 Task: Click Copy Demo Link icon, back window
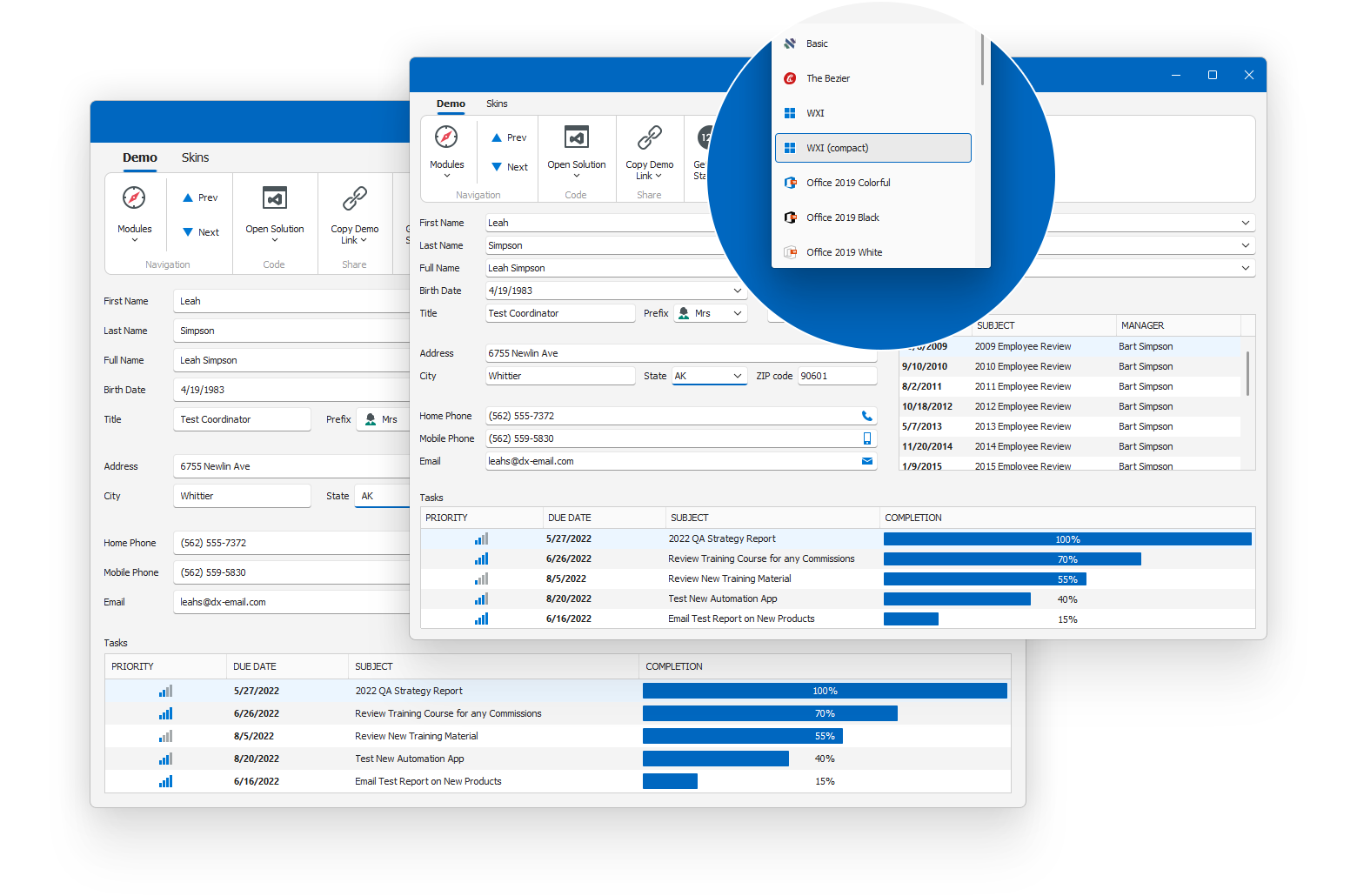point(355,198)
